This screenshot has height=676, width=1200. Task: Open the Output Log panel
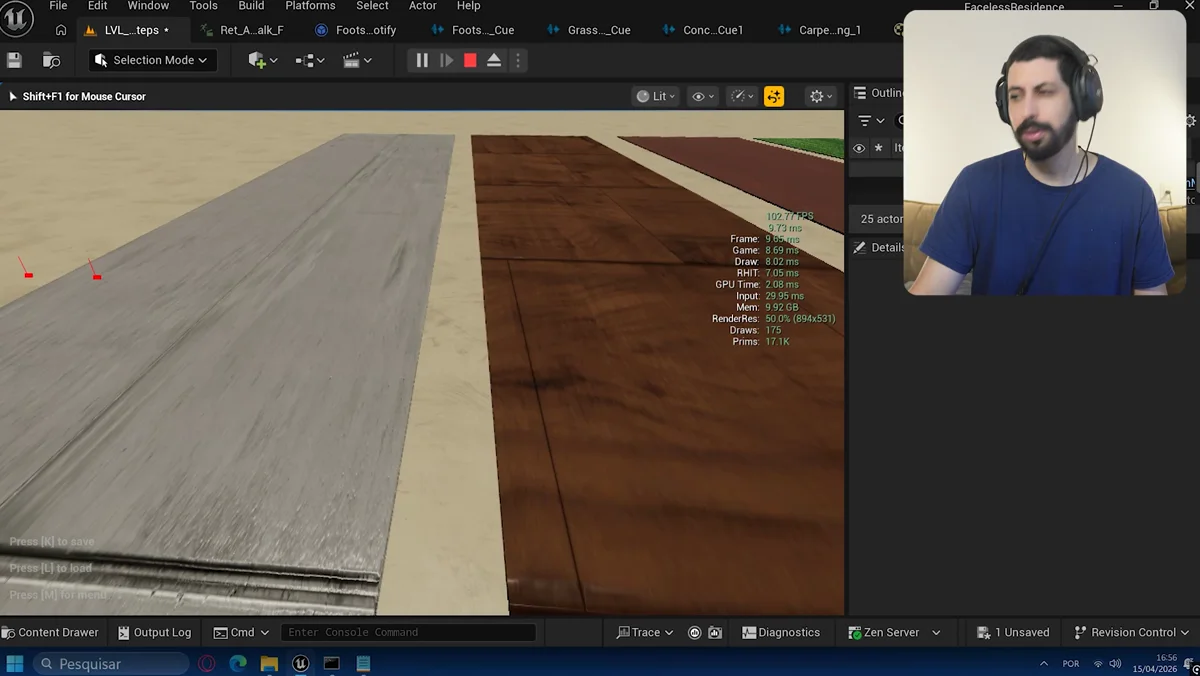pyautogui.click(x=154, y=632)
